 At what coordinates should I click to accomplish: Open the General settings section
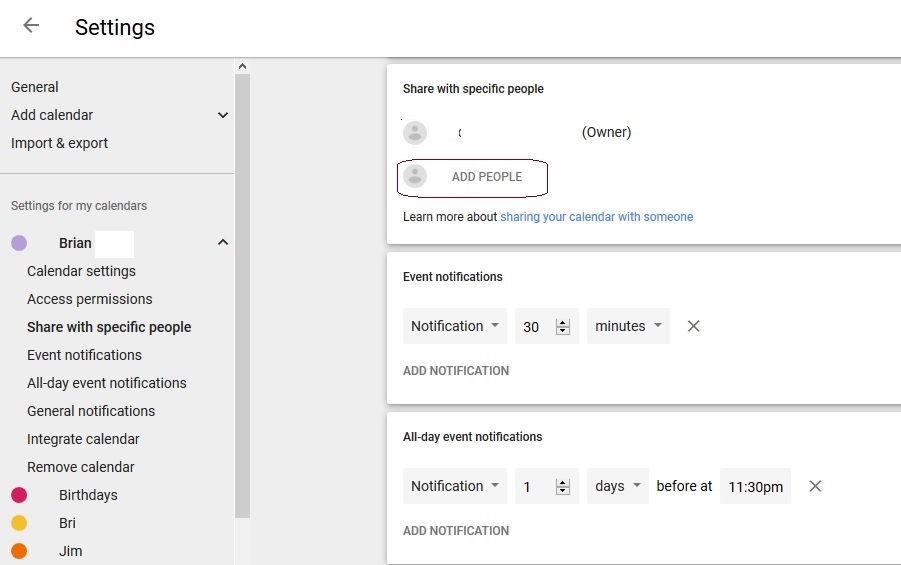35,87
